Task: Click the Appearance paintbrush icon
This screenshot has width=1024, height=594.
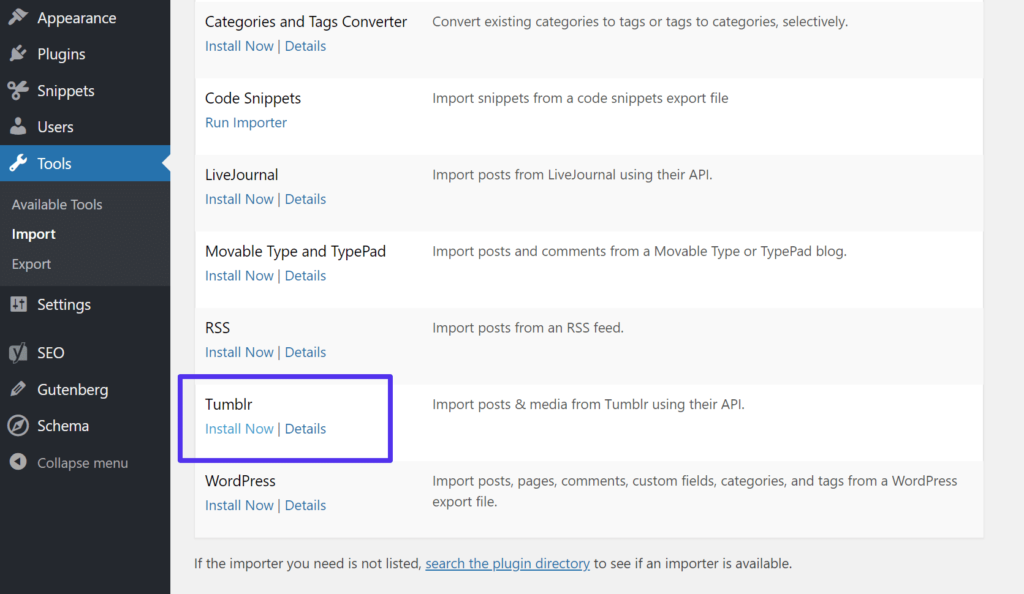Action: click(18, 18)
